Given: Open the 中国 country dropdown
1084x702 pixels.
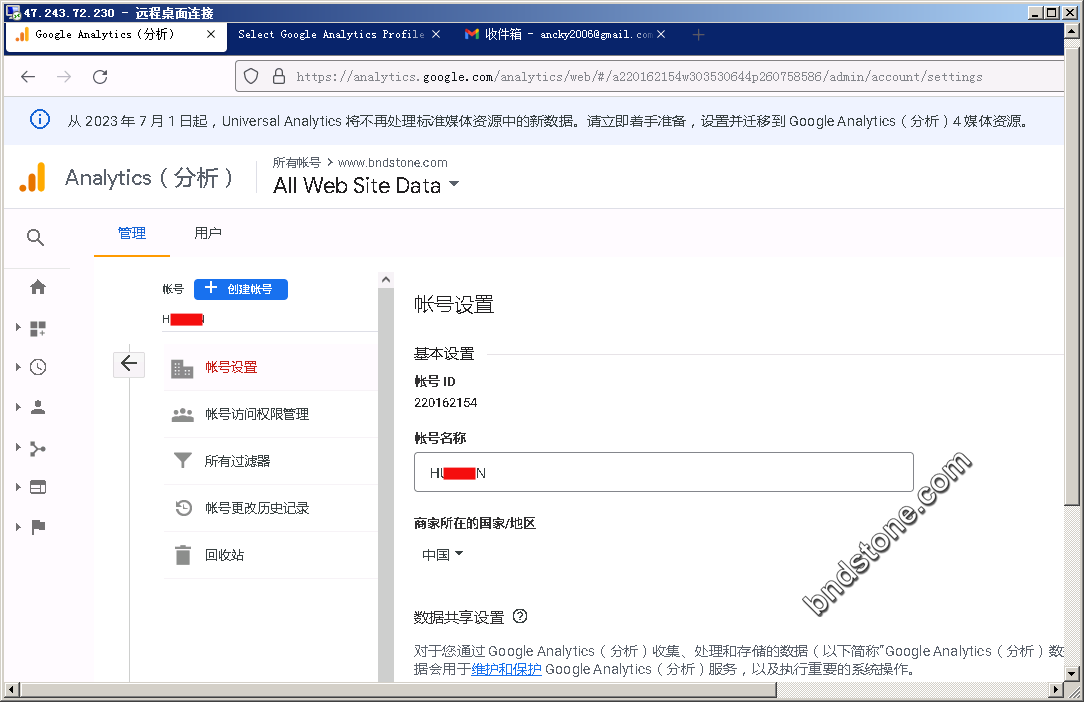Looking at the screenshot, I should (x=442, y=555).
